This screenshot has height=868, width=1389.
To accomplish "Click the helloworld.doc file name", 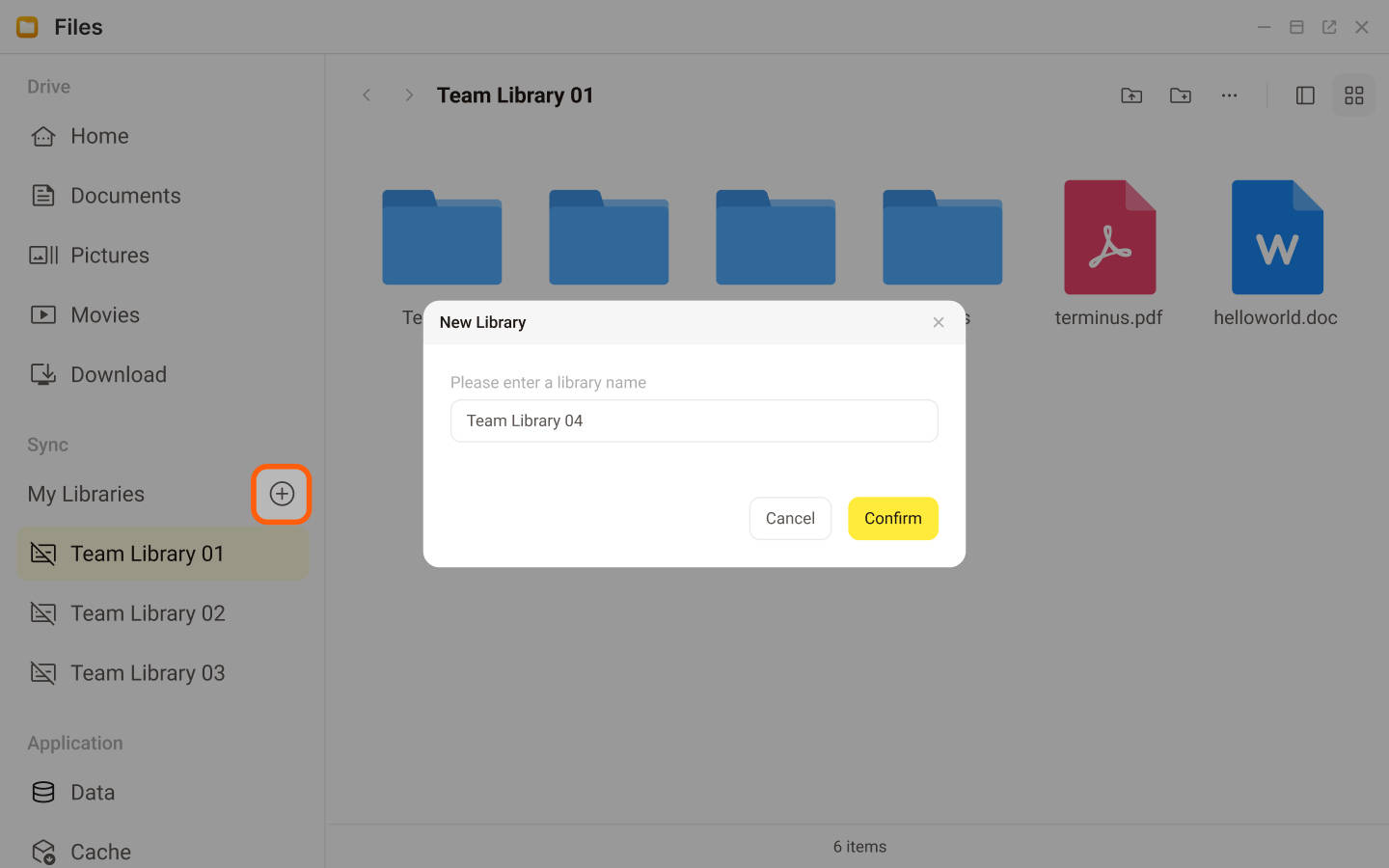I will pyautogui.click(x=1275, y=317).
